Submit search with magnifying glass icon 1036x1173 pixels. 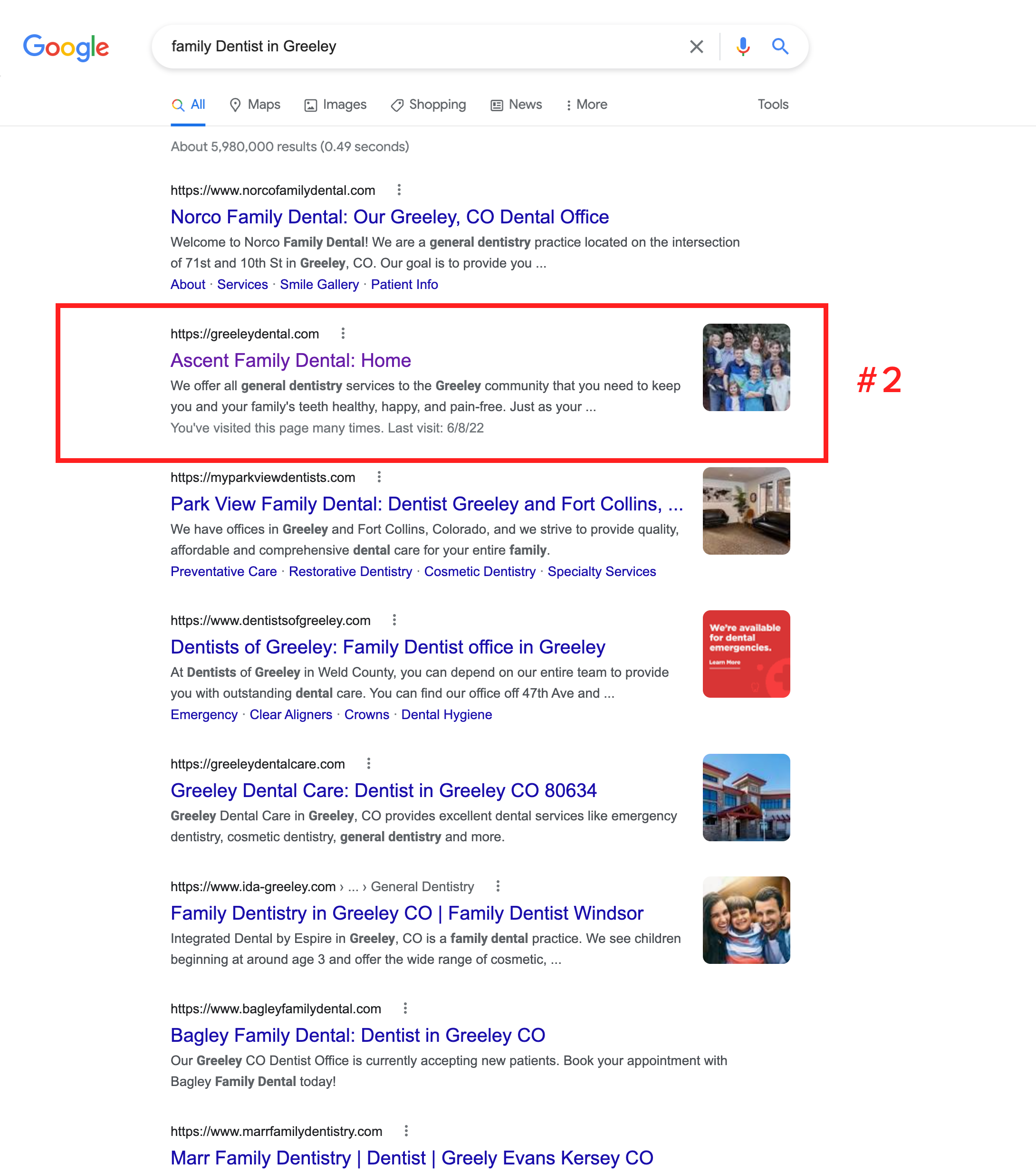(x=779, y=46)
